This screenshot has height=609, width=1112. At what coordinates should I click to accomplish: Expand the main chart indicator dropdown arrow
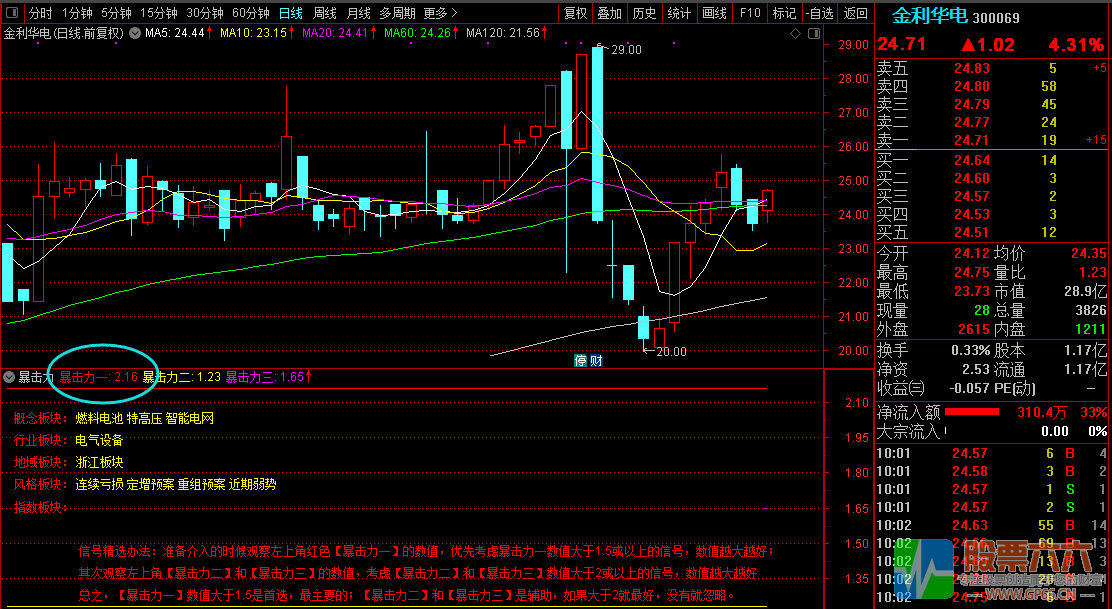[x=135, y=33]
